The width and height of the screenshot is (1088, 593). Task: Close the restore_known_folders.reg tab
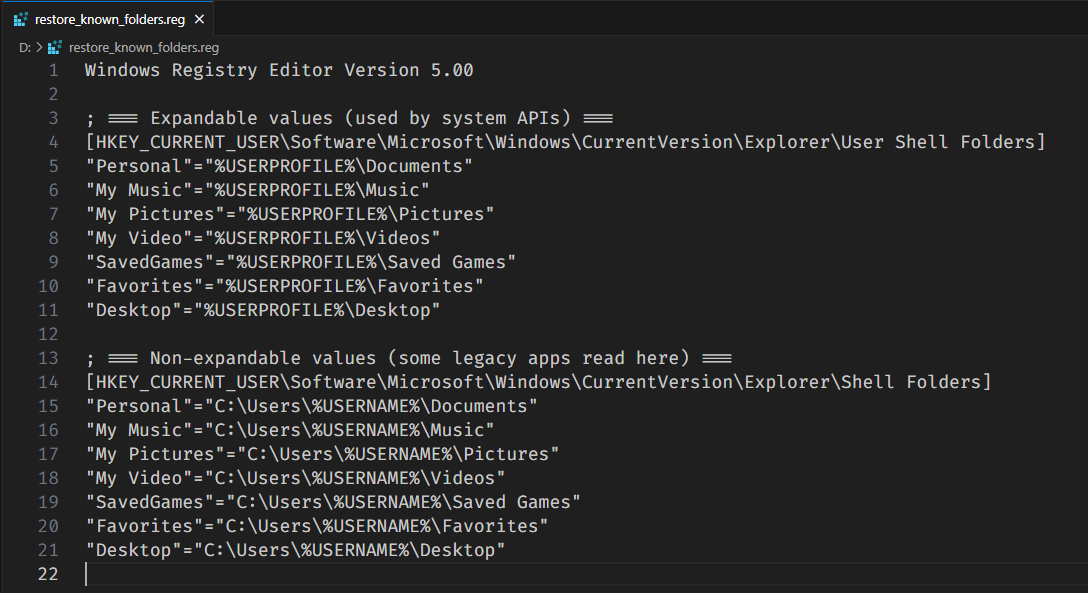click(200, 20)
